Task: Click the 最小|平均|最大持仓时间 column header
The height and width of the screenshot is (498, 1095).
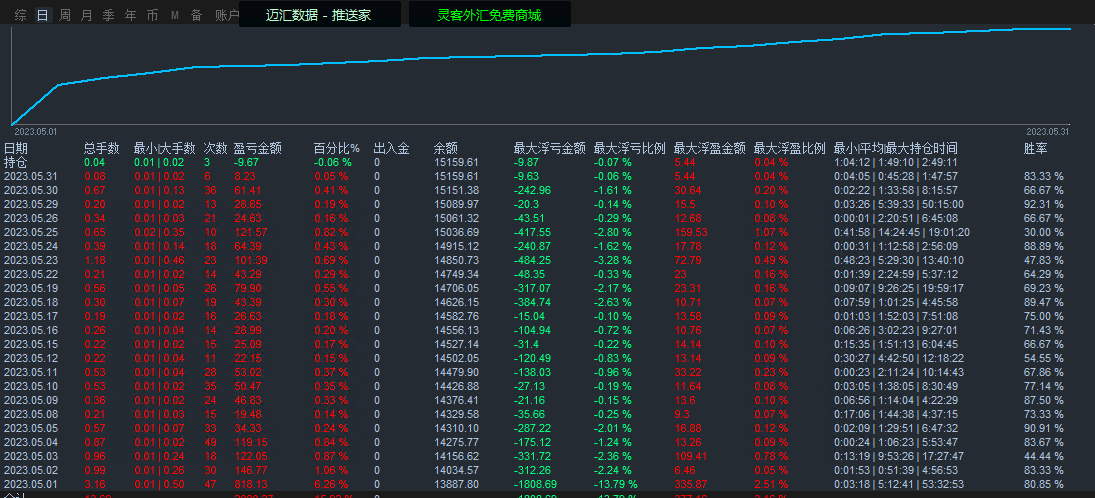Action: 895,148
